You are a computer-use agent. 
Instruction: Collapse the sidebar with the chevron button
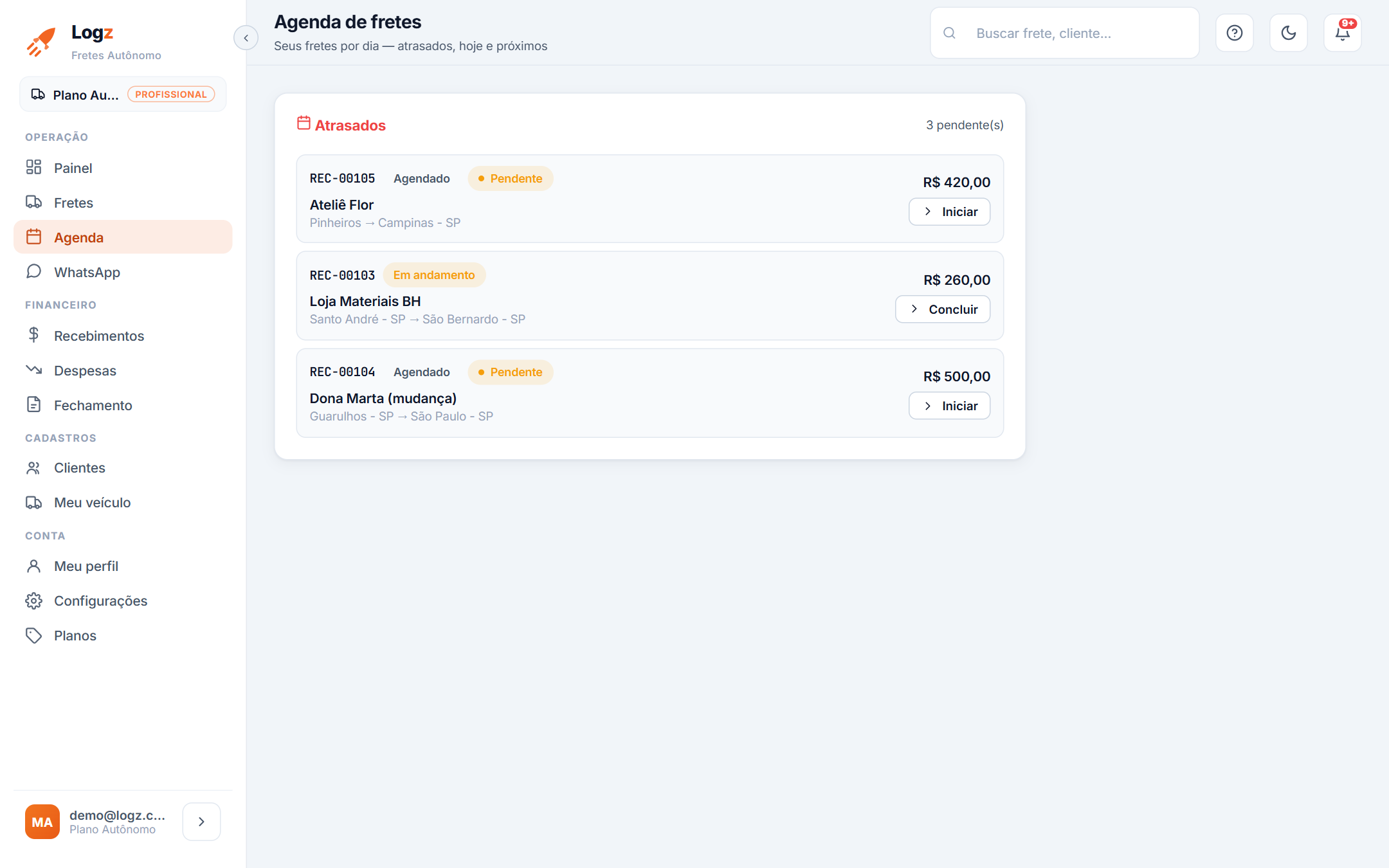(246, 38)
